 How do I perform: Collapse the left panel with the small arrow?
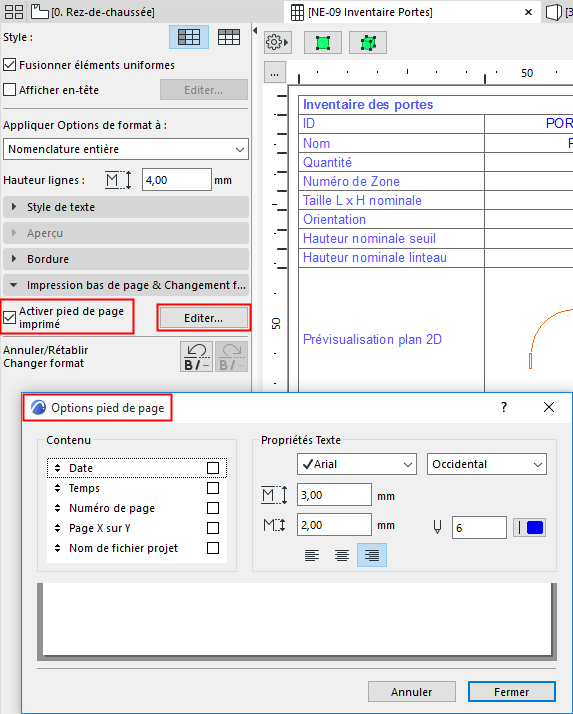click(255, 31)
